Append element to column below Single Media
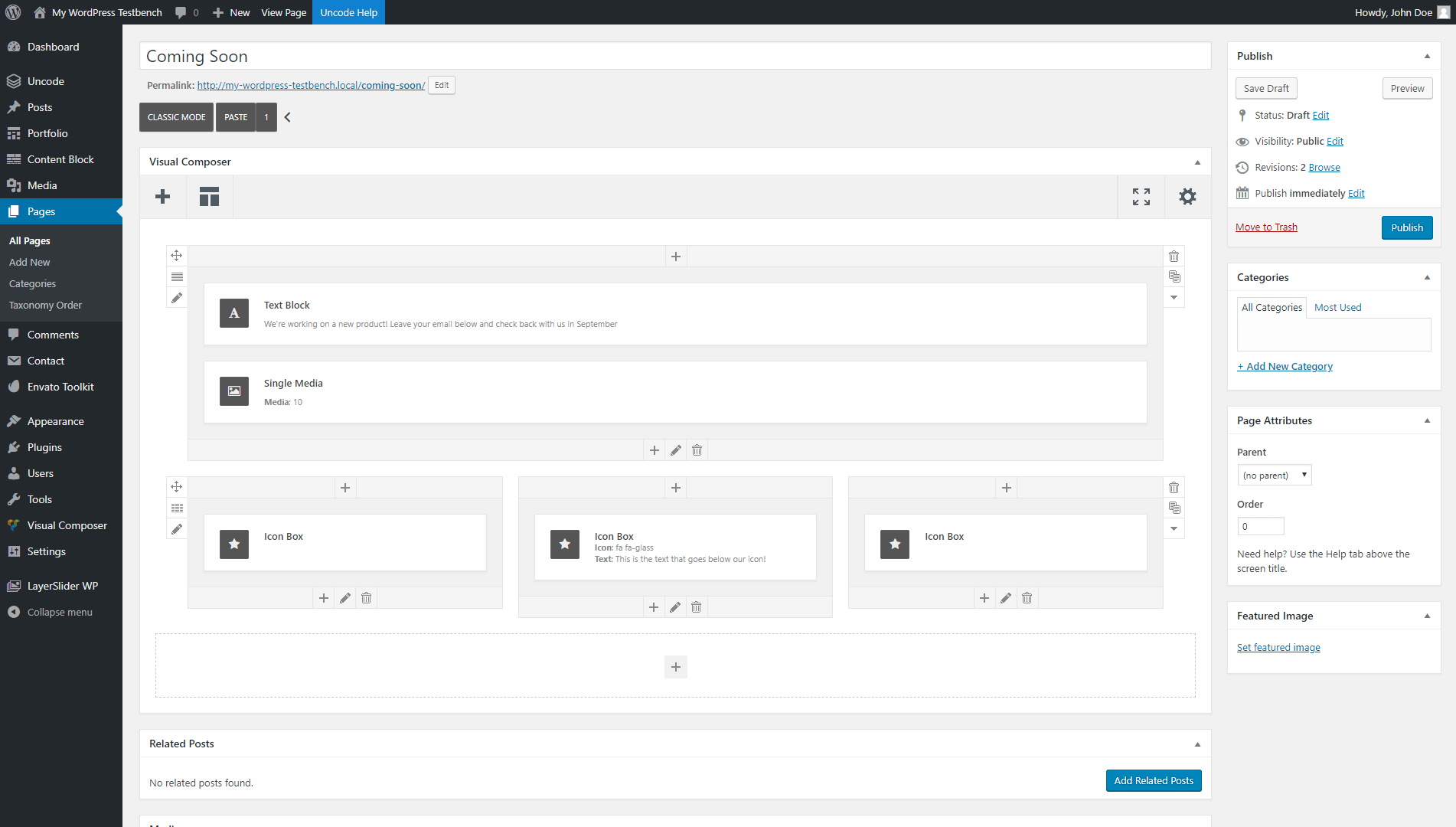The width and height of the screenshot is (1456, 827). coord(655,450)
